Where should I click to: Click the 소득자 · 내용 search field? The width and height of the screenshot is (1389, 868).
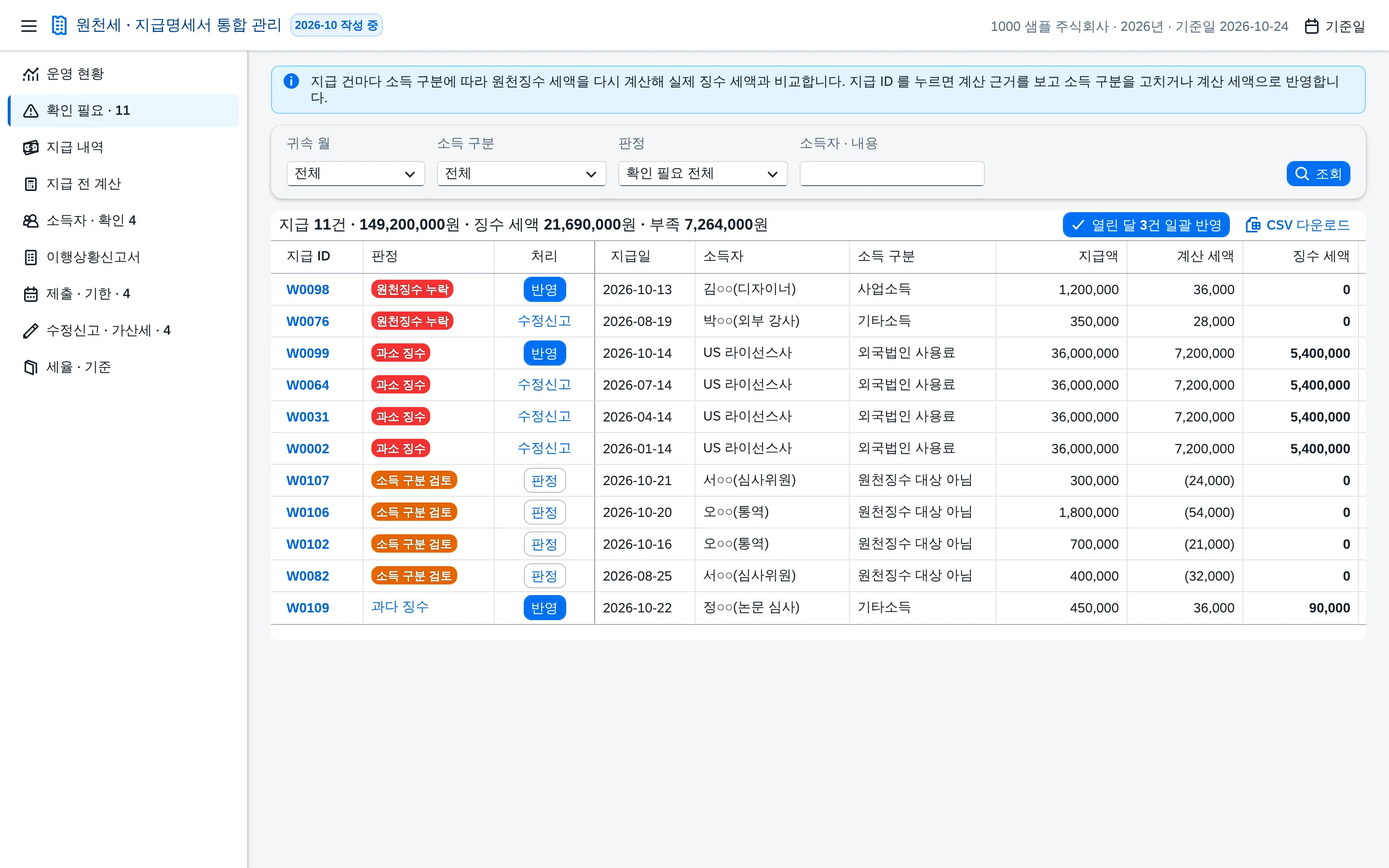tap(891, 174)
